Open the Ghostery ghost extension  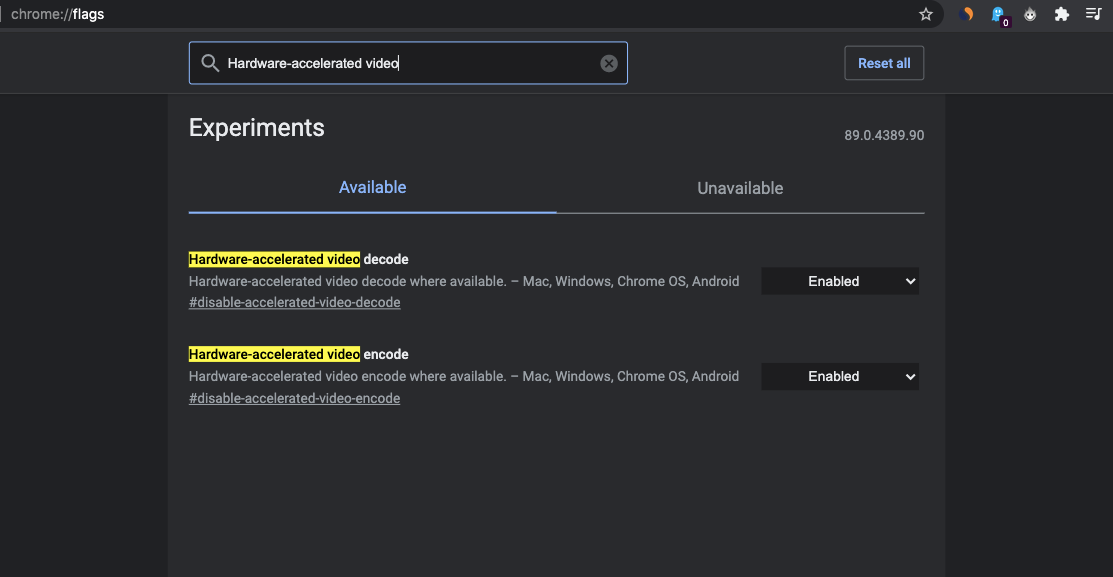pos(998,14)
